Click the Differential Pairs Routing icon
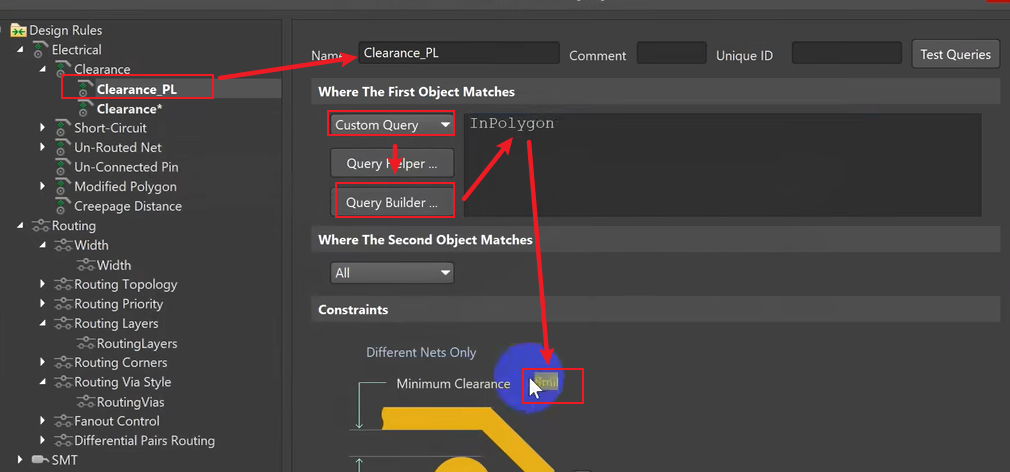This screenshot has height=472, width=1010. tap(63, 441)
